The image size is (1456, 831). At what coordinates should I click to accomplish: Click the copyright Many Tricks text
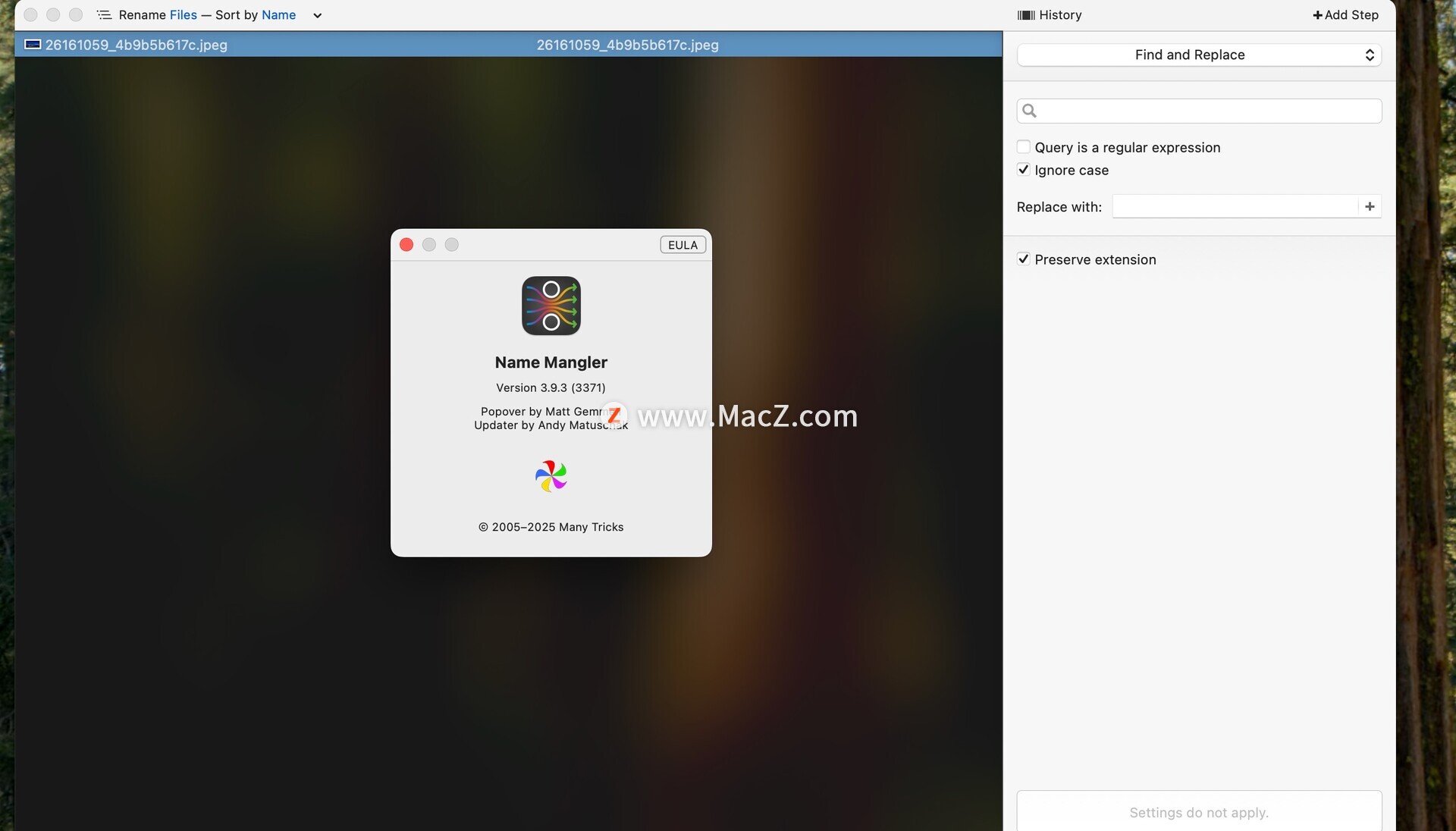tap(551, 527)
